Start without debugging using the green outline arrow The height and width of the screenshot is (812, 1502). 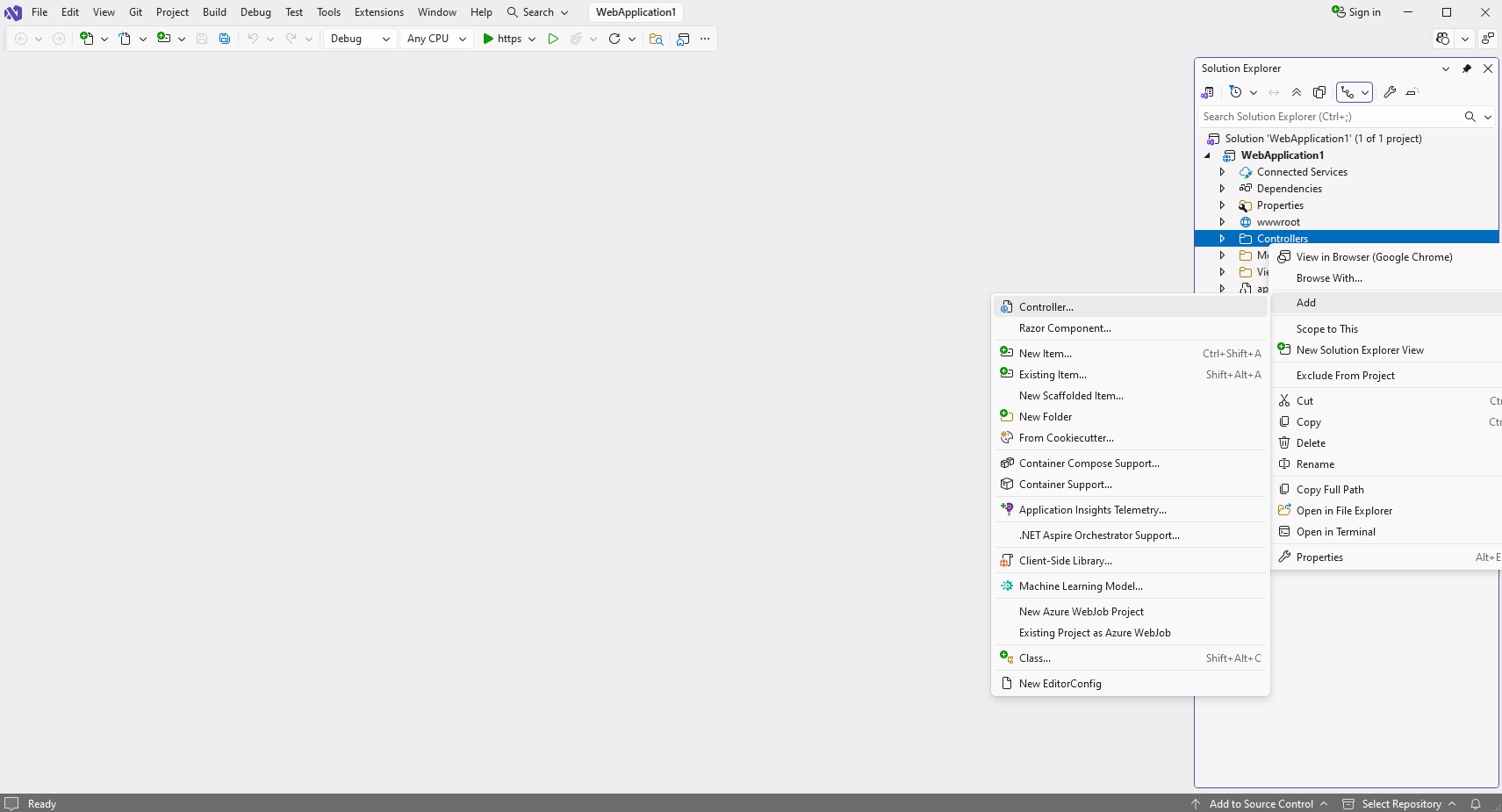(553, 39)
